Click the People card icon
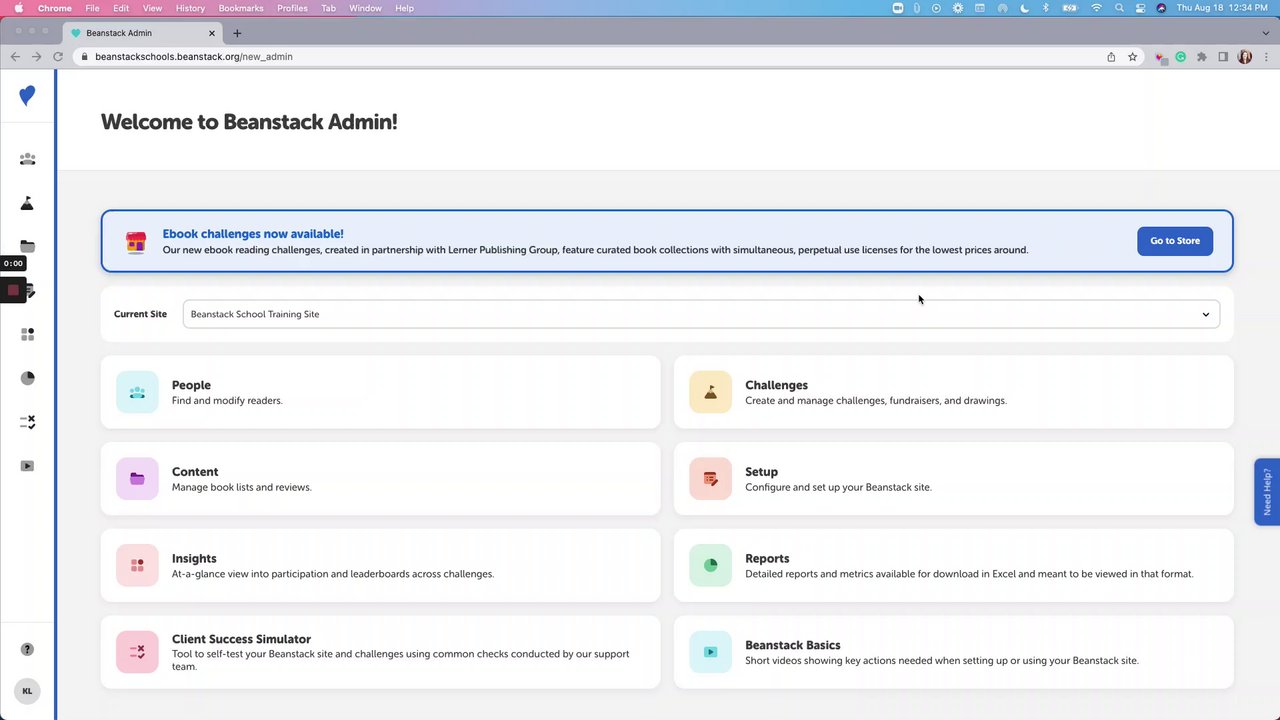 [x=137, y=392]
